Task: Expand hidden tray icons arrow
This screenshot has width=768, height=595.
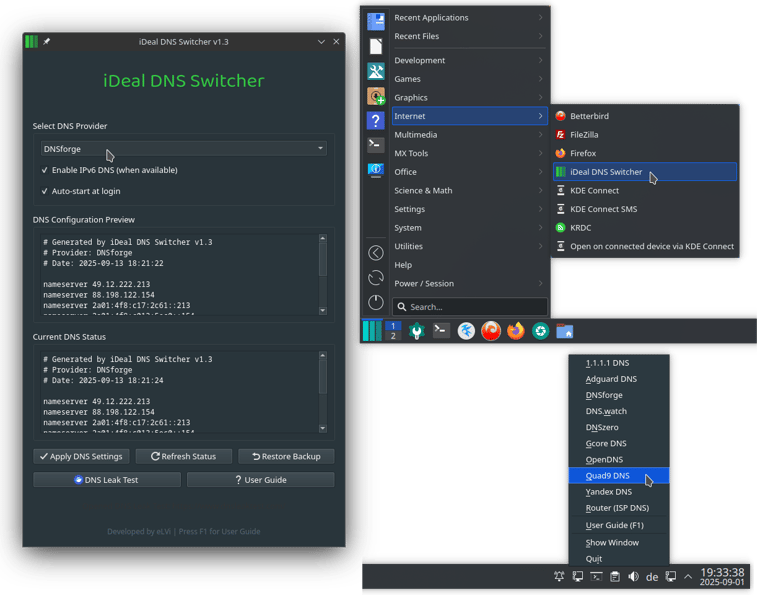Action: [688, 576]
